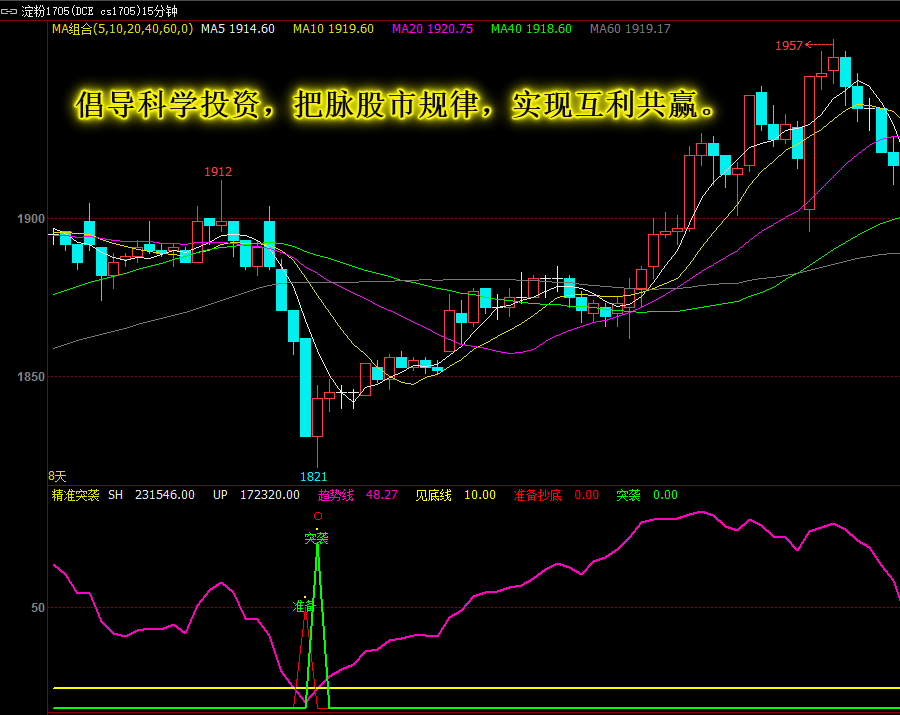900x715 pixels.
Task: Click the MA20 1920.75 label
Action: coord(432,29)
